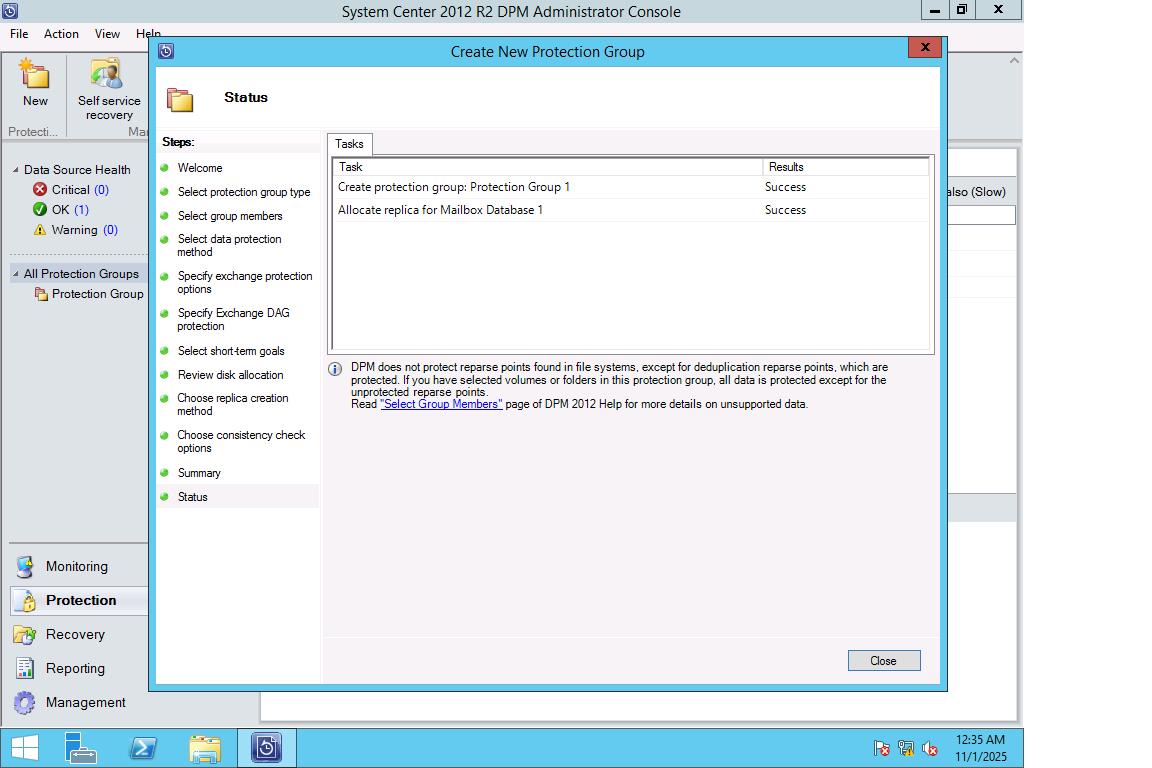Screen dimensions: 1152x768
Task: Click the info icon beside reparse points note
Action: (335, 369)
